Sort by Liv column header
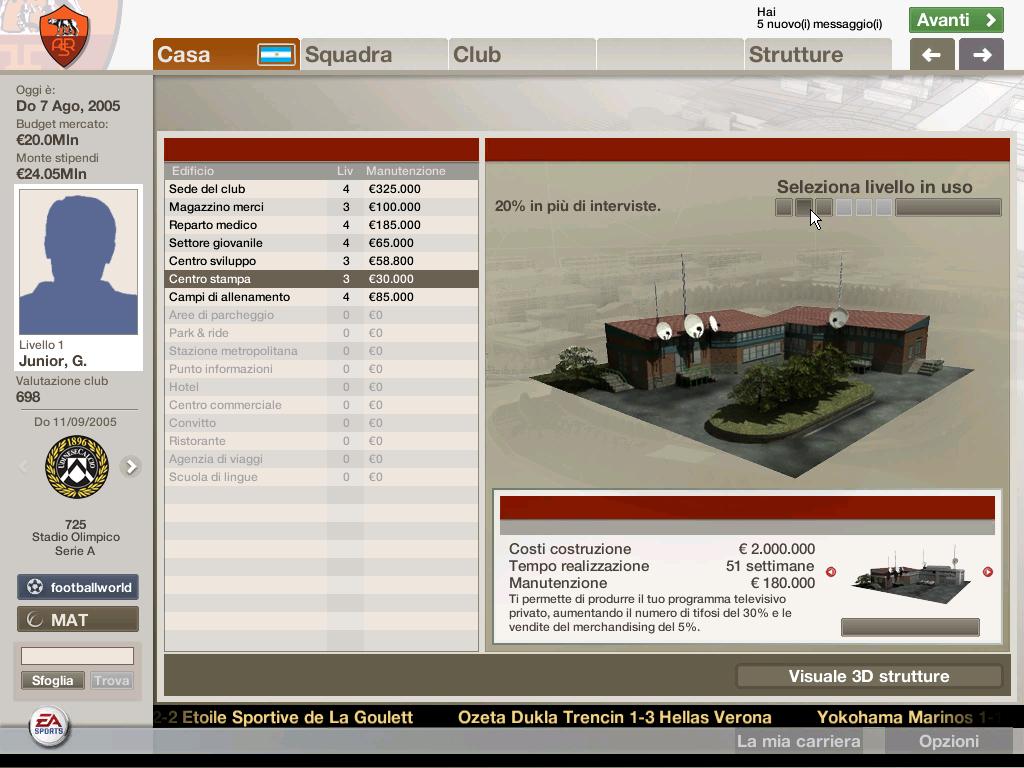Image resolution: width=1024 pixels, height=768 pixels. [345, 171]
